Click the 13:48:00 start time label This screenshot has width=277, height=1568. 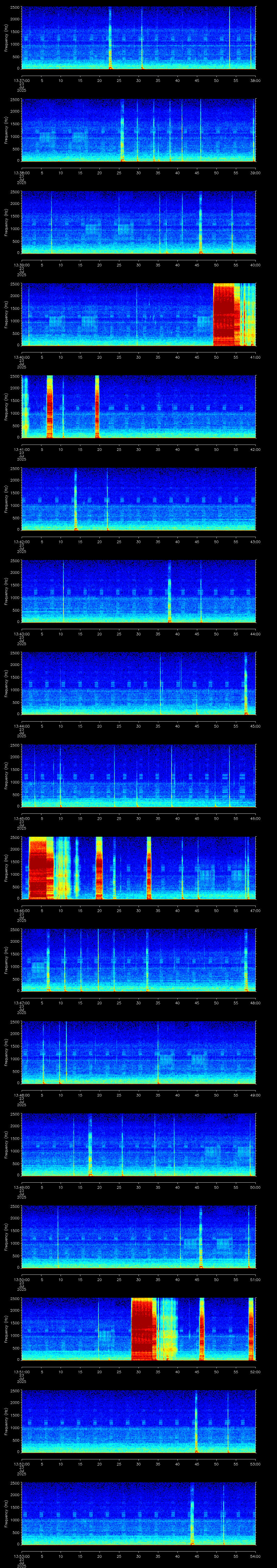(x=21, y=1095)
